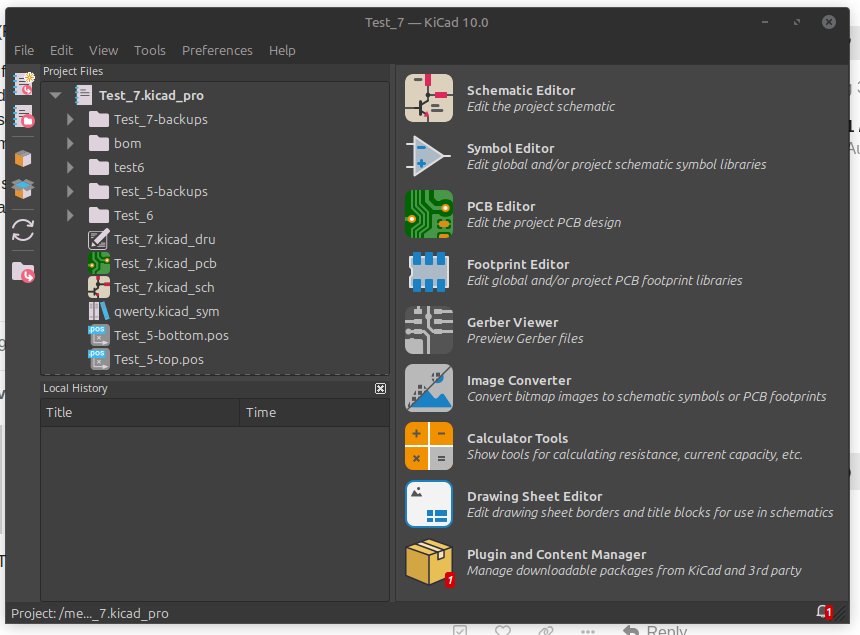Expand the test6 folder

[70, 168]
